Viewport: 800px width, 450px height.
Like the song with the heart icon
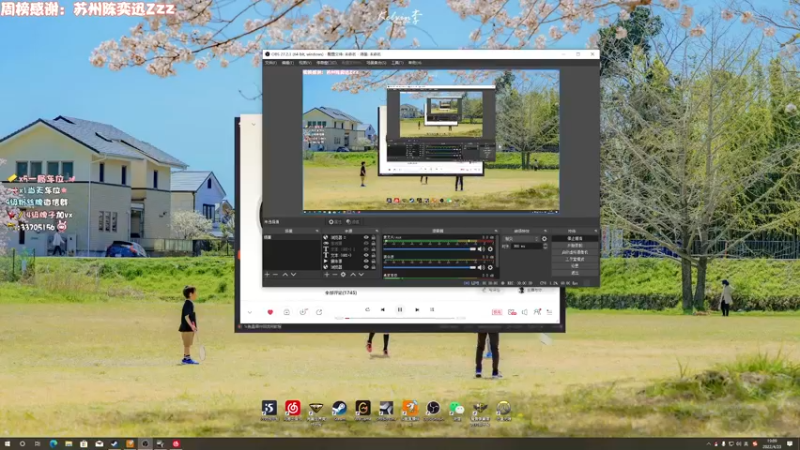270,312
